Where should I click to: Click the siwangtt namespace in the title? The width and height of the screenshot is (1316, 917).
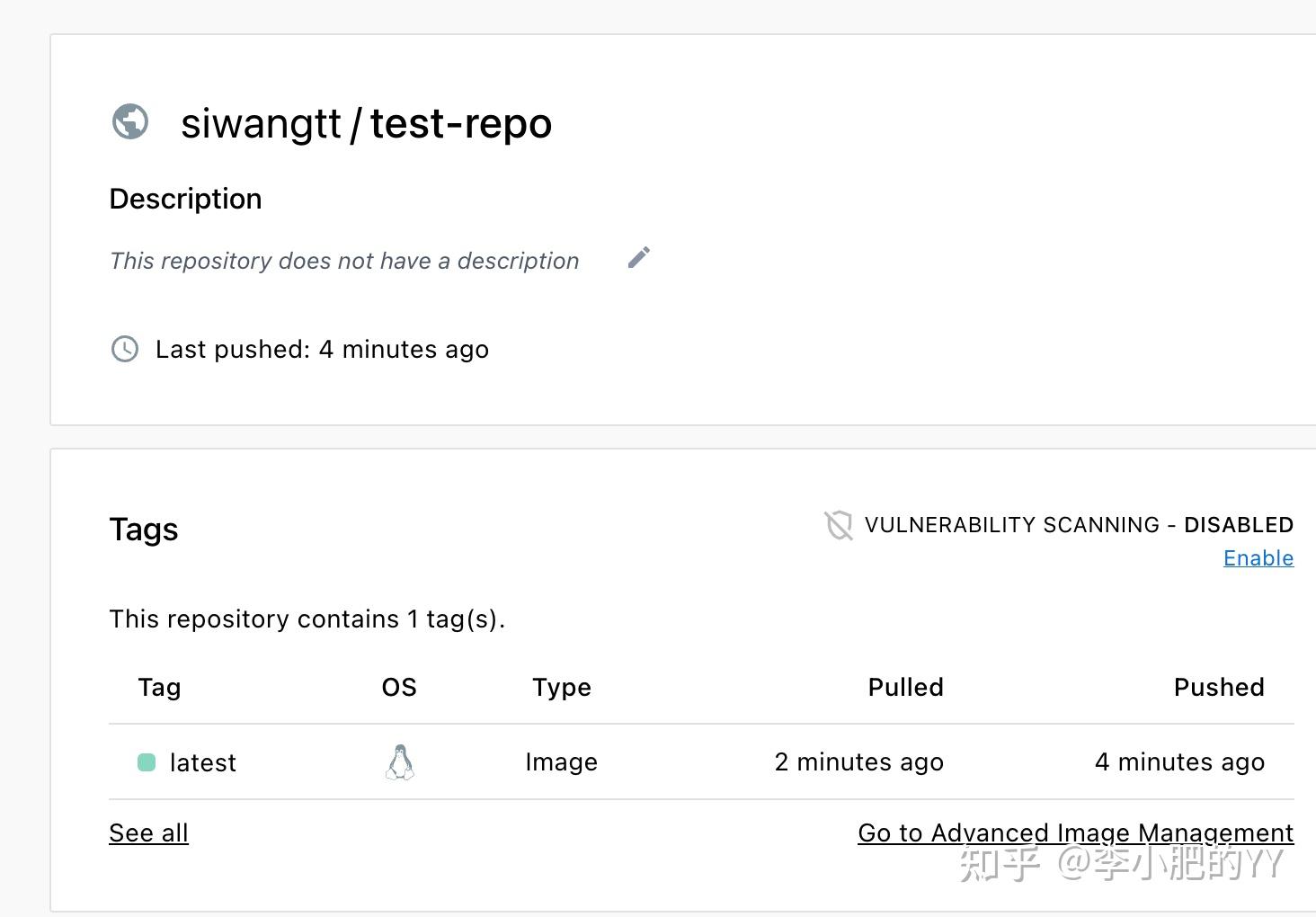[261, 123]
